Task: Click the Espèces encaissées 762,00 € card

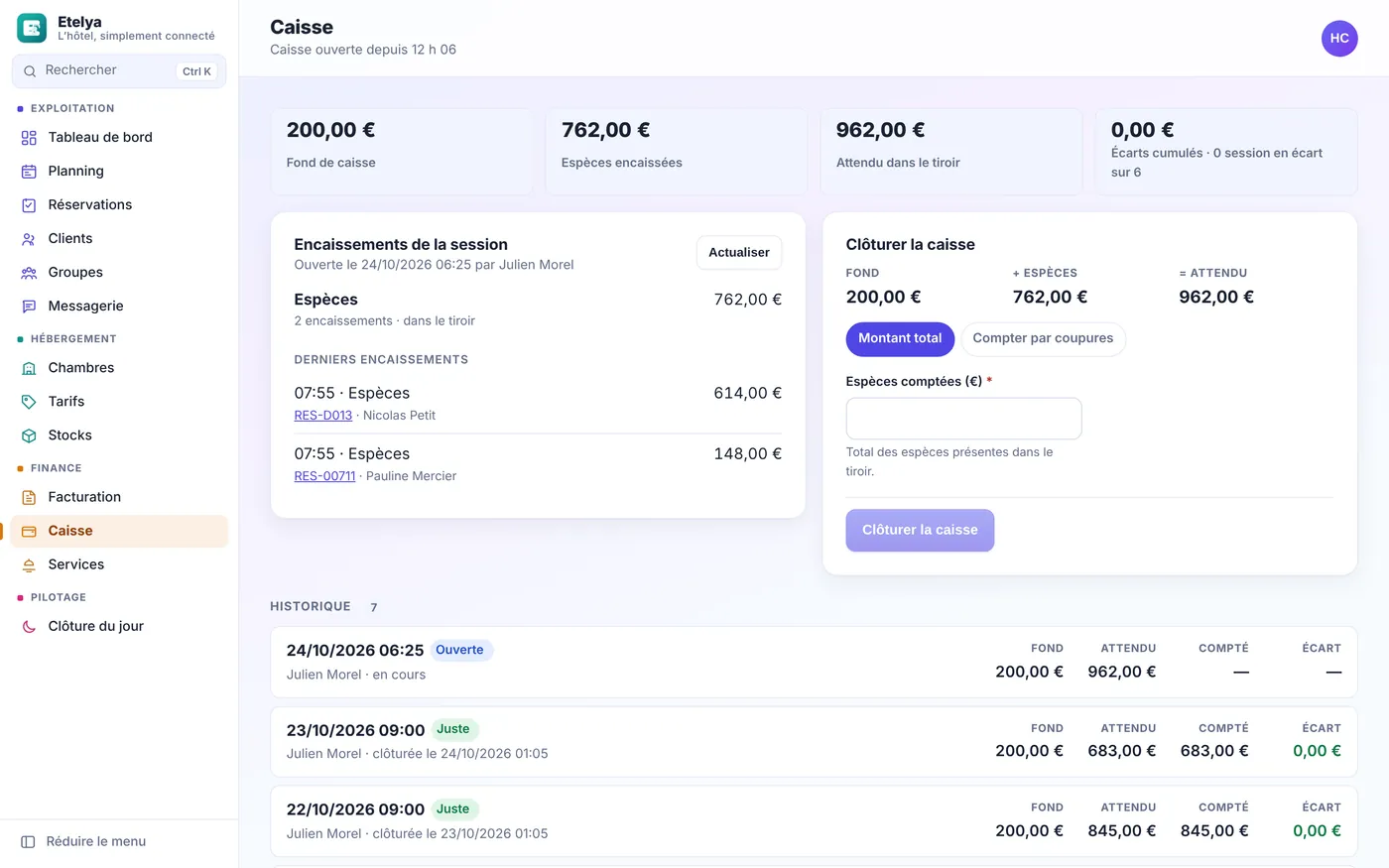Action: point(676,152)
